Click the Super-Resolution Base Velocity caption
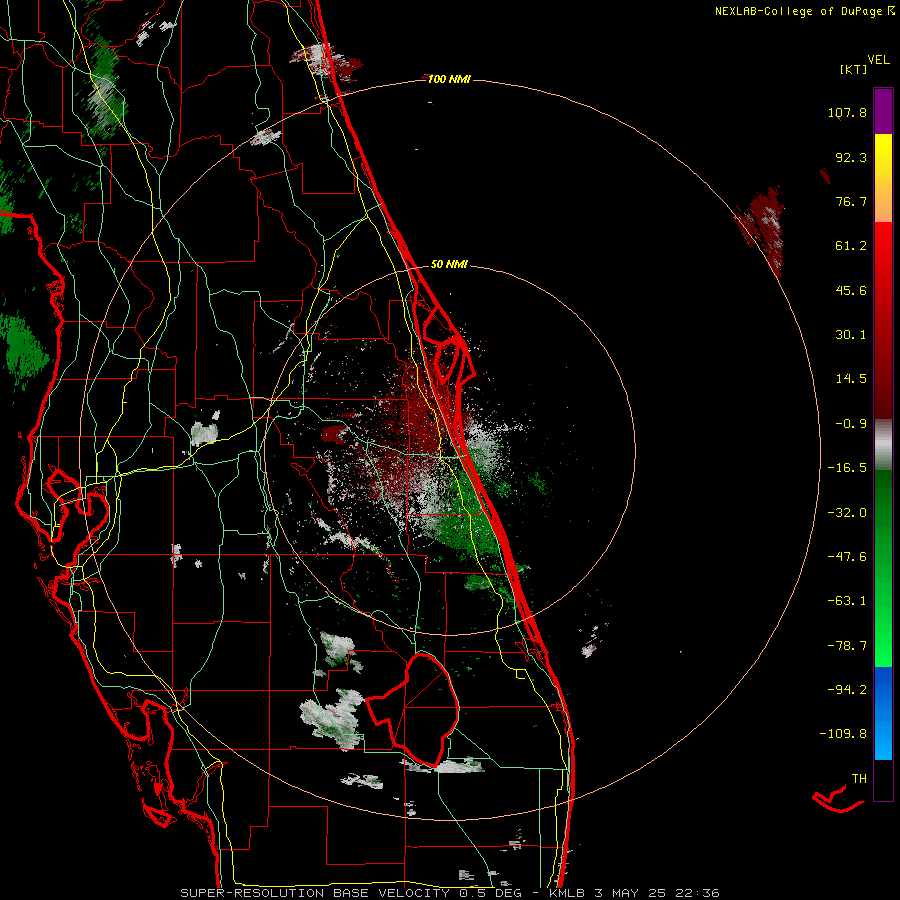This screenshot has width=900, height=900. pyautogui.click(x=449, y=893)
